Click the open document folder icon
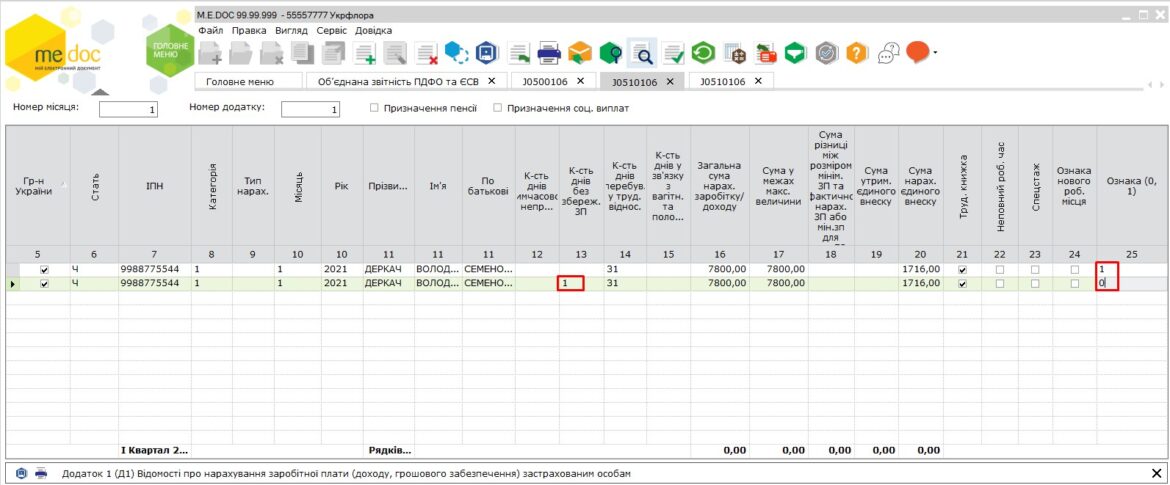Viewport: 1170px width, 485px height. pyautogui.click(x=240, y=53)
